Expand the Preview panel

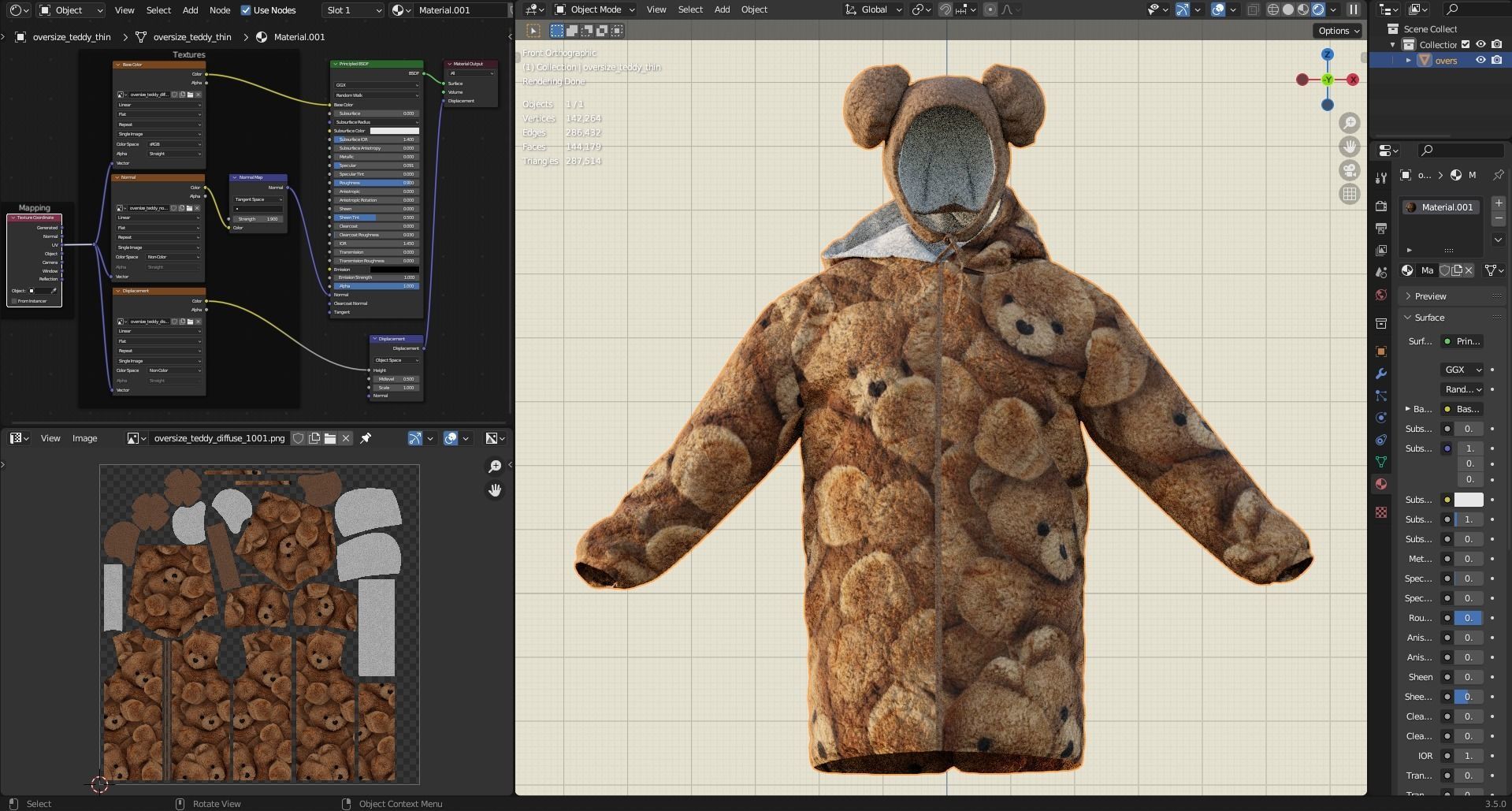tap(1430, 296)
